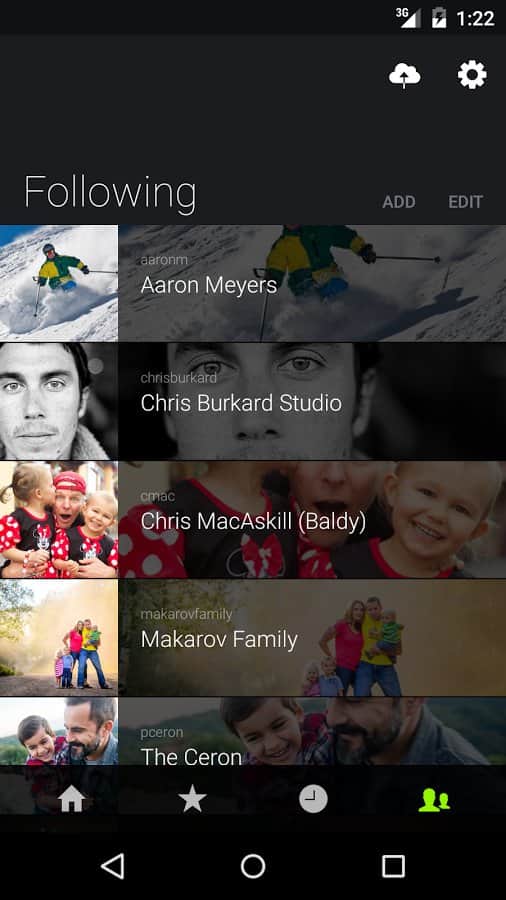Tap the makarovfamily outdoor thumbnail
This screenshot has width=506, height=900.
point(59,638)
